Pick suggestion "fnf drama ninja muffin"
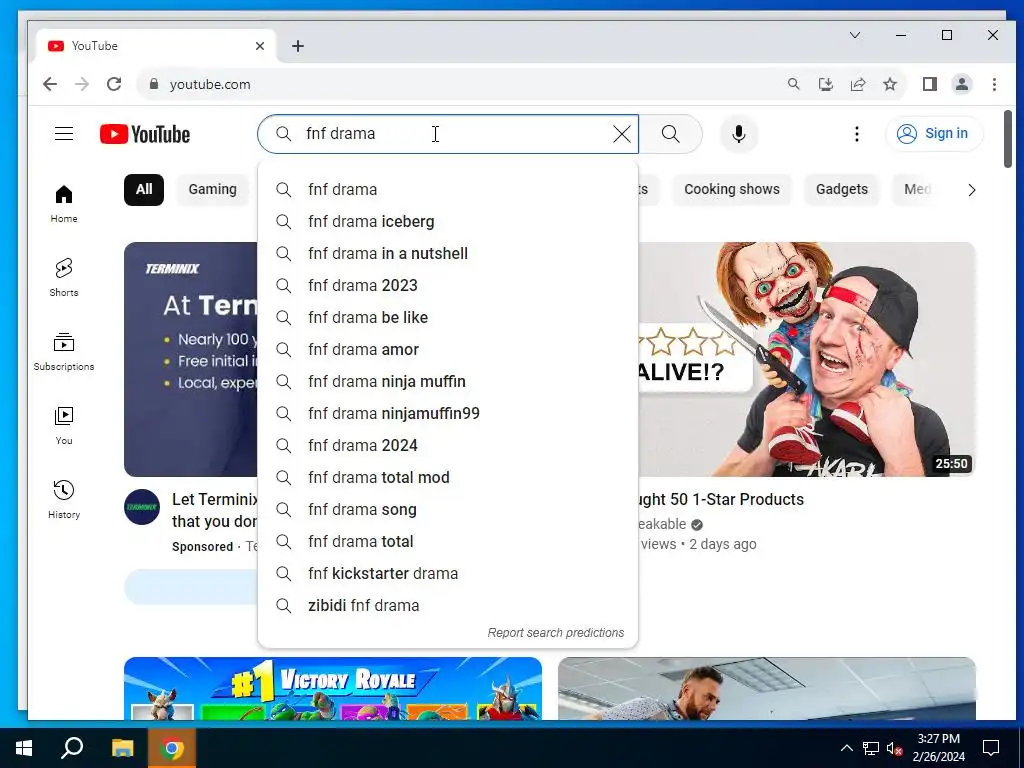 pos(448,381)
